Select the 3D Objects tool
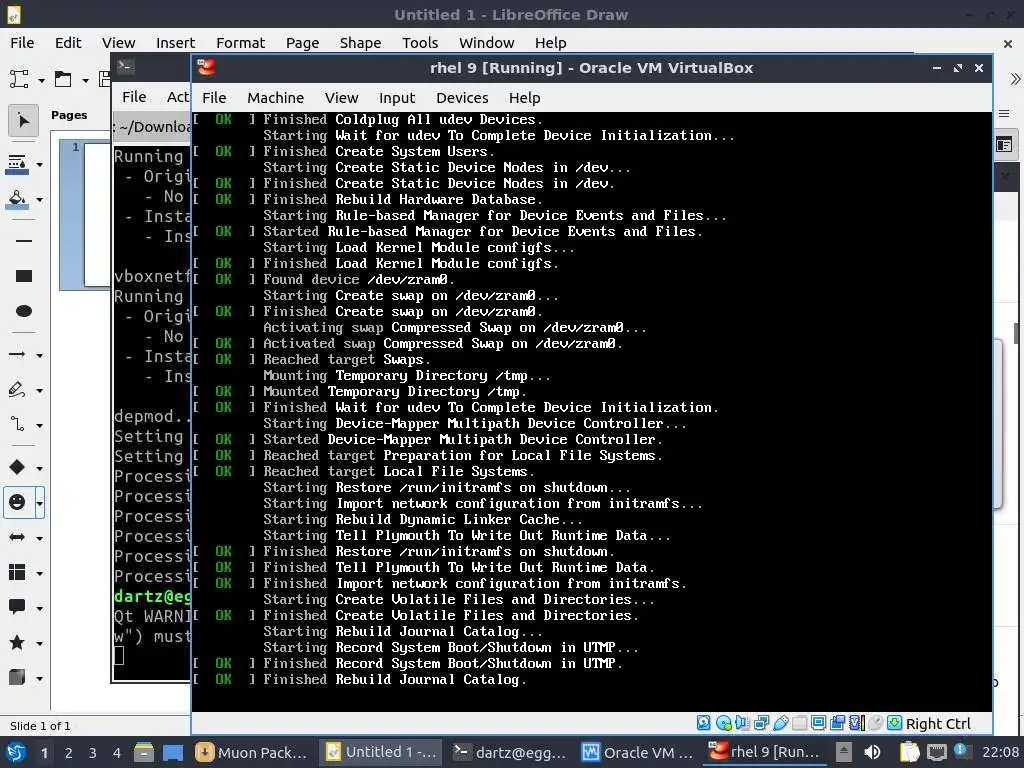This screenshot has width=1024, height=768. point(18,678)
